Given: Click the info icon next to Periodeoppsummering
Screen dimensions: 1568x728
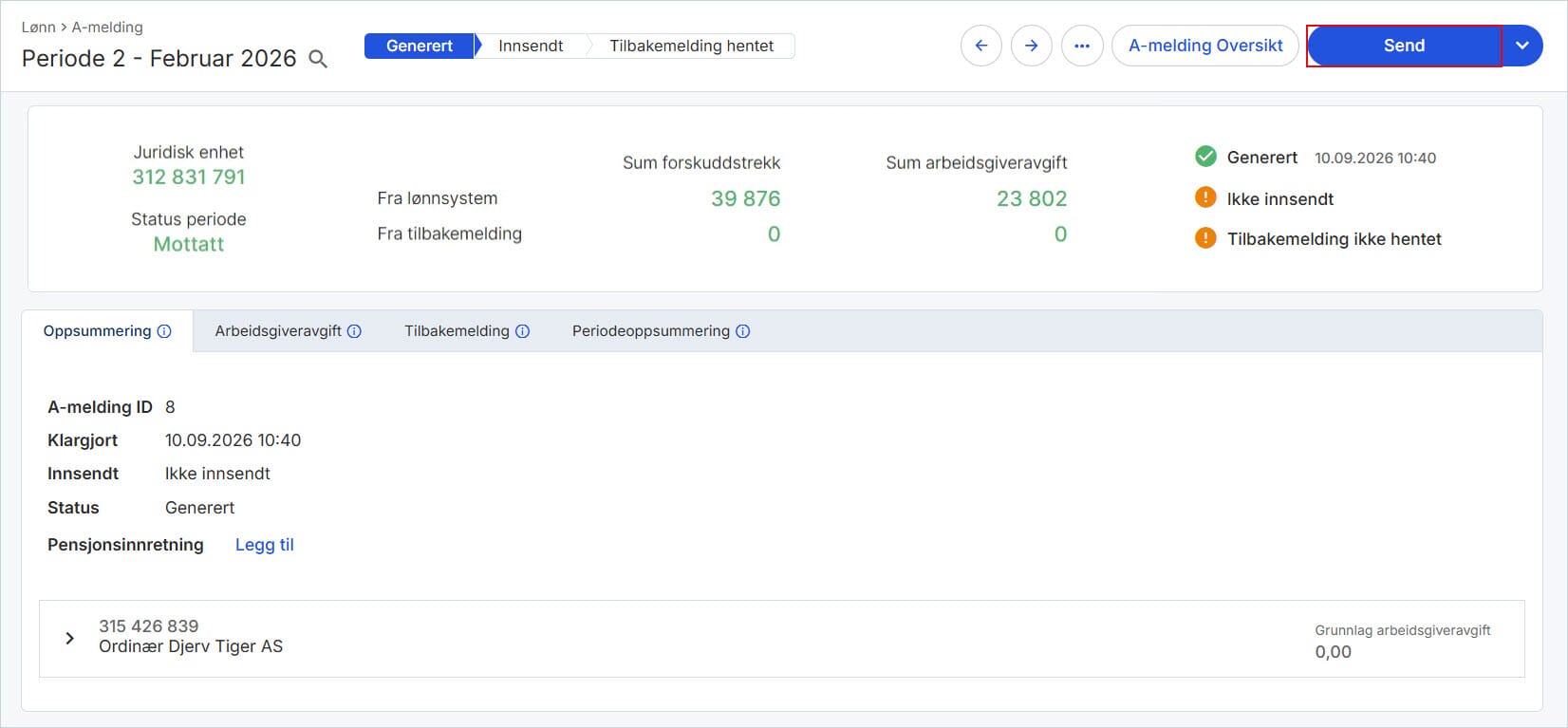Looking at the screenshot, I should (743, 331).
